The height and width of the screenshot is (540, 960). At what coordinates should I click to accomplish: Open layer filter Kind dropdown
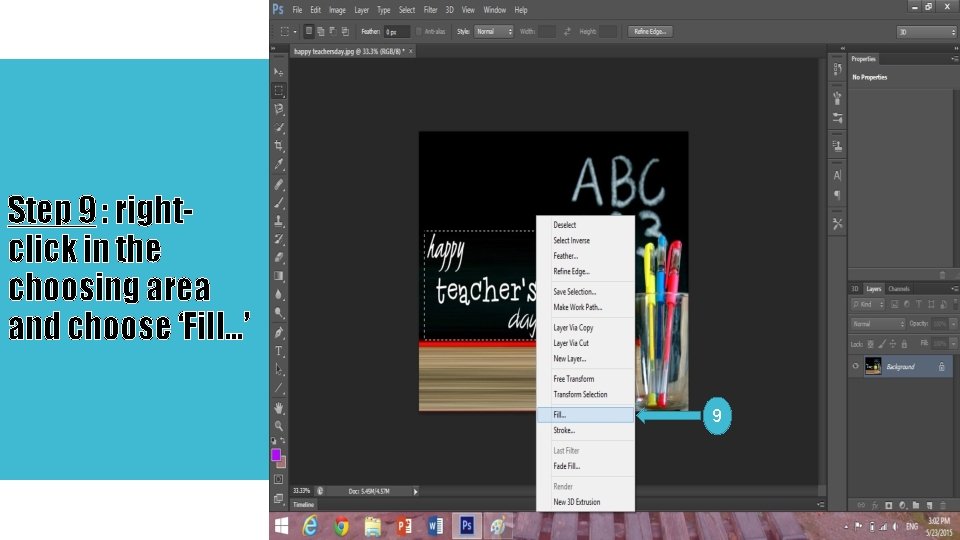(x=868, y=304)
